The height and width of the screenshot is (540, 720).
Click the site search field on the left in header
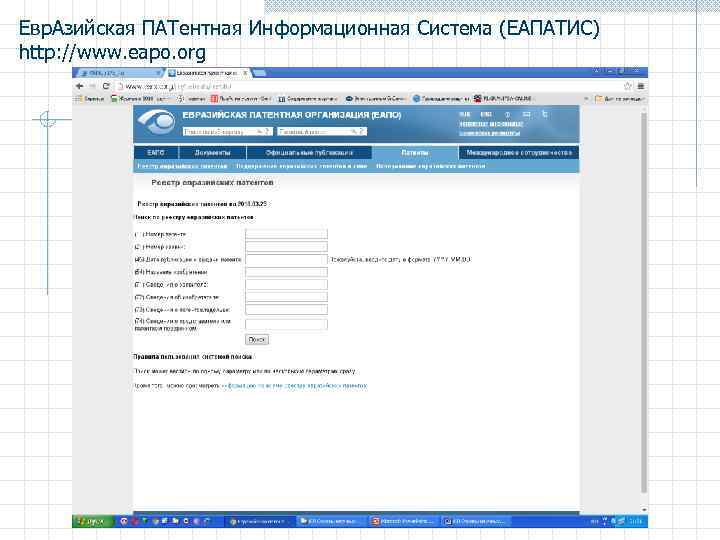[x=228, y=132]
